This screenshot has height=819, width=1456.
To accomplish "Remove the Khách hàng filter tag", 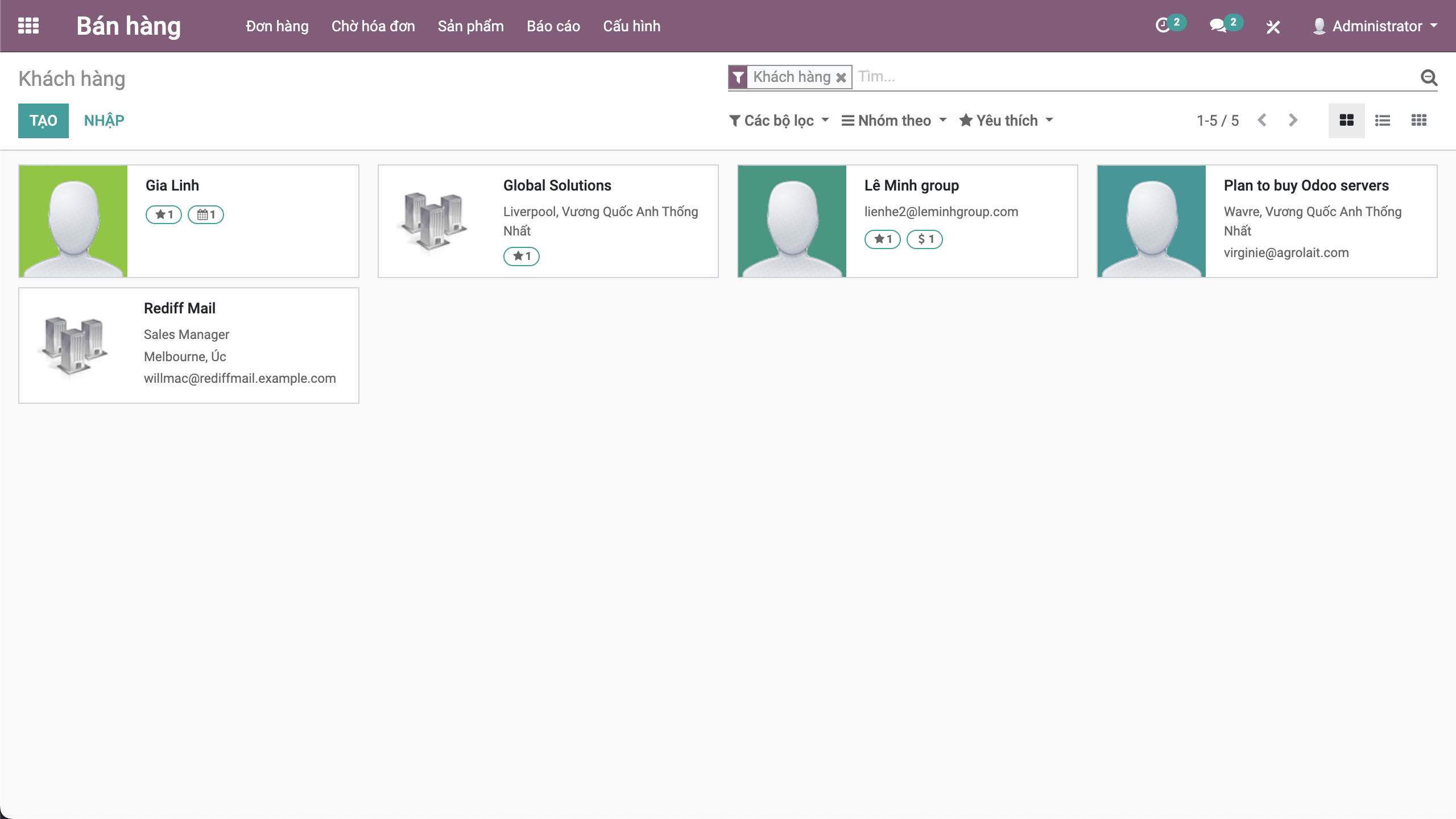I will point(841,77).
